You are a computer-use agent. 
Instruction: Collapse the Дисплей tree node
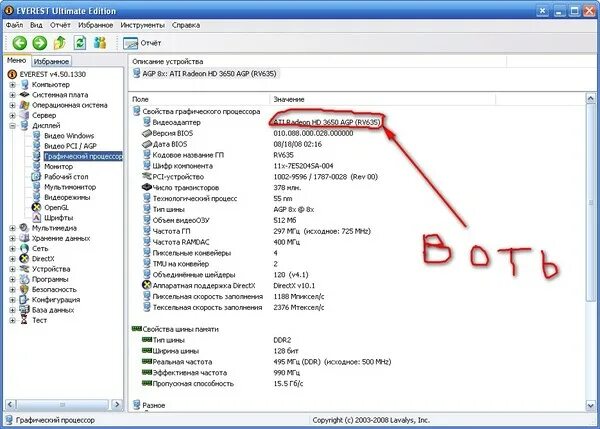tap(12, 126)
